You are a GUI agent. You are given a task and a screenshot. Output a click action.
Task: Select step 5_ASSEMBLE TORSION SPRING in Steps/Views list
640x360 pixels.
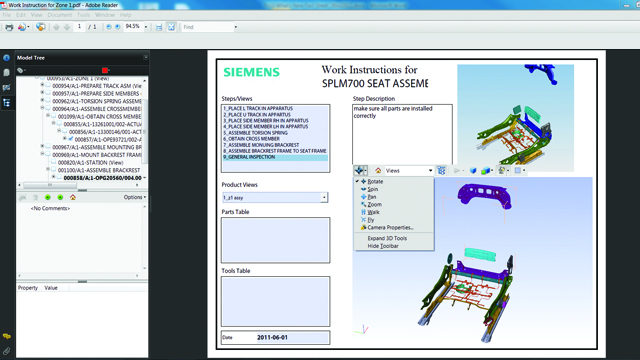pyautogui.click(x=256, y=133)
